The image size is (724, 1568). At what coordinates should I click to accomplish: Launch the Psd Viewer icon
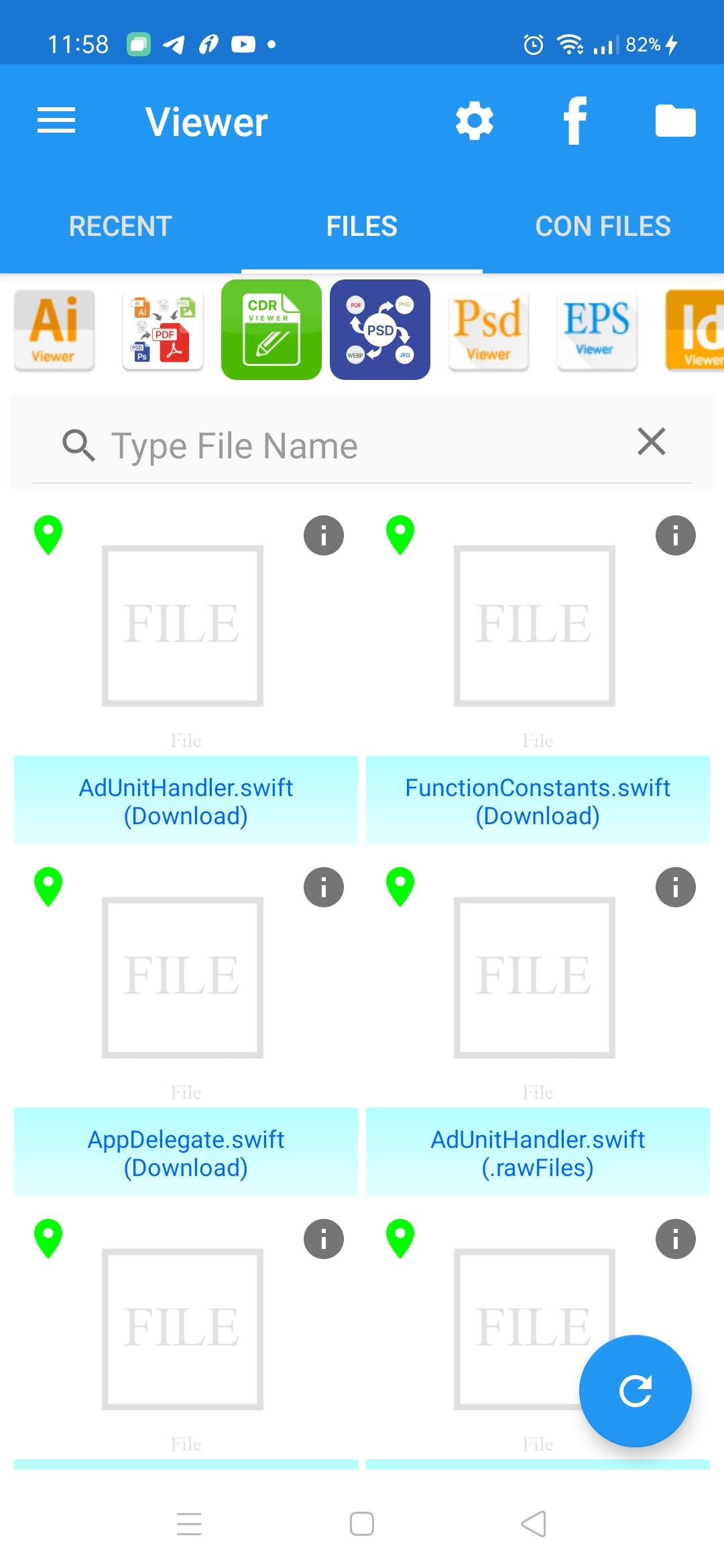[489, 330]
